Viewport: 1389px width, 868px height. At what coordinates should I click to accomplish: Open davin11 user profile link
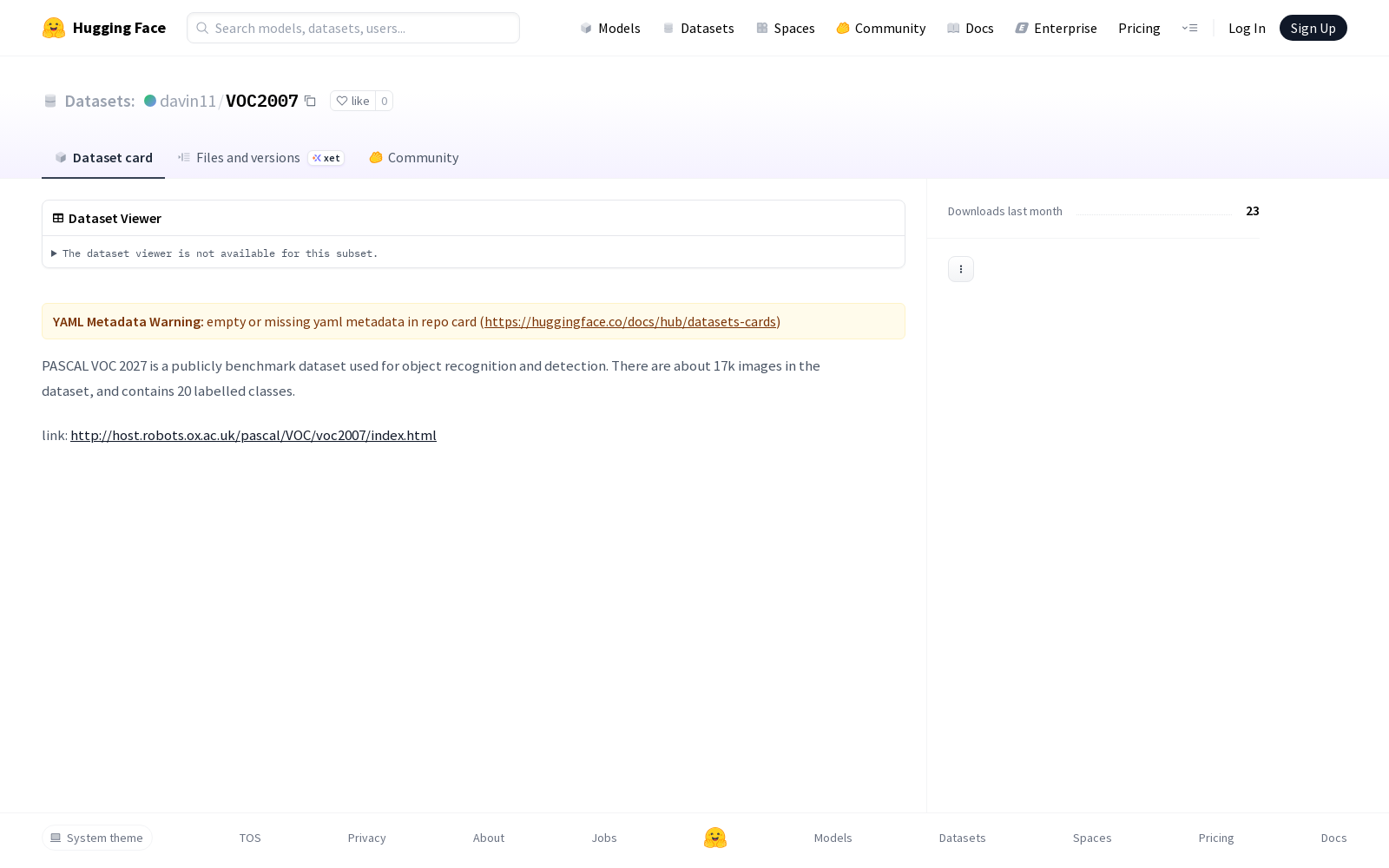point(188,101)
